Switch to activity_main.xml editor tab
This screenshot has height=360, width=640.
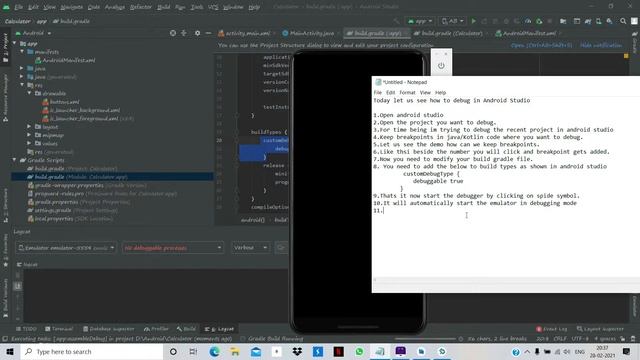[x=244, y=33]
